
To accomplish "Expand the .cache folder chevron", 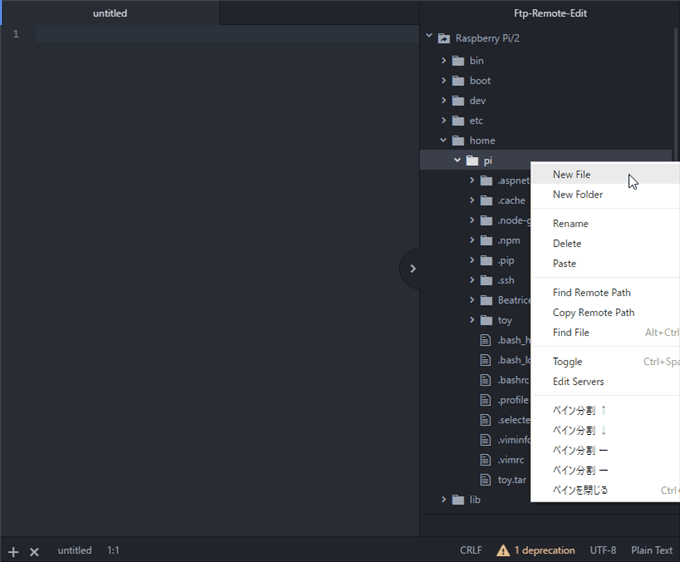I will [x=472, y=200].
